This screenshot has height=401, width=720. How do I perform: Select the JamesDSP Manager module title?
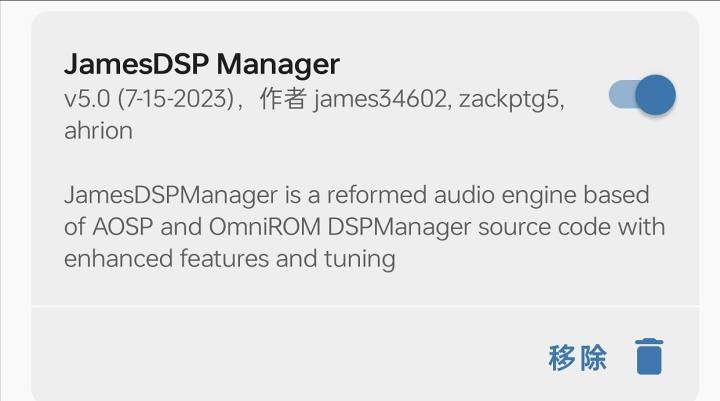201,64
